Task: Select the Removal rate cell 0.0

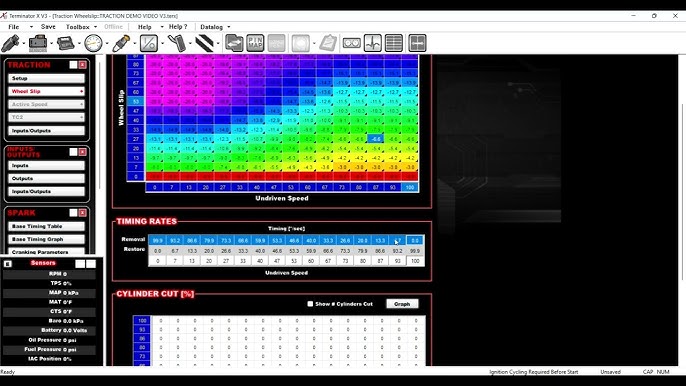Action: (415, 240)
